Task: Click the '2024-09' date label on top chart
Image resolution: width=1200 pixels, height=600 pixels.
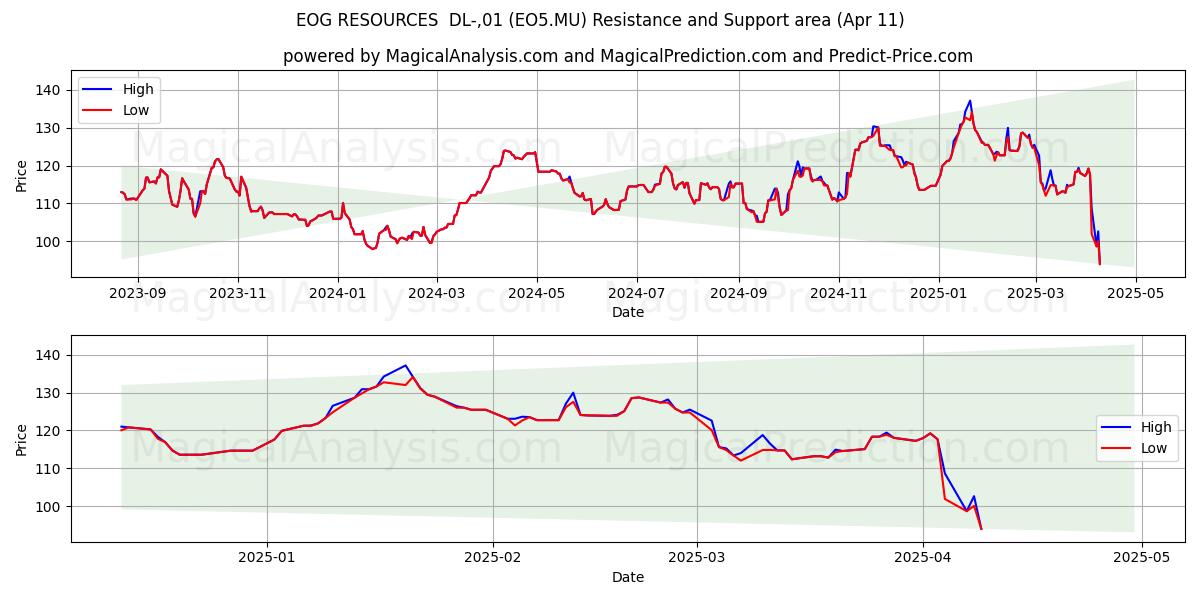Action: pos(739,295)
